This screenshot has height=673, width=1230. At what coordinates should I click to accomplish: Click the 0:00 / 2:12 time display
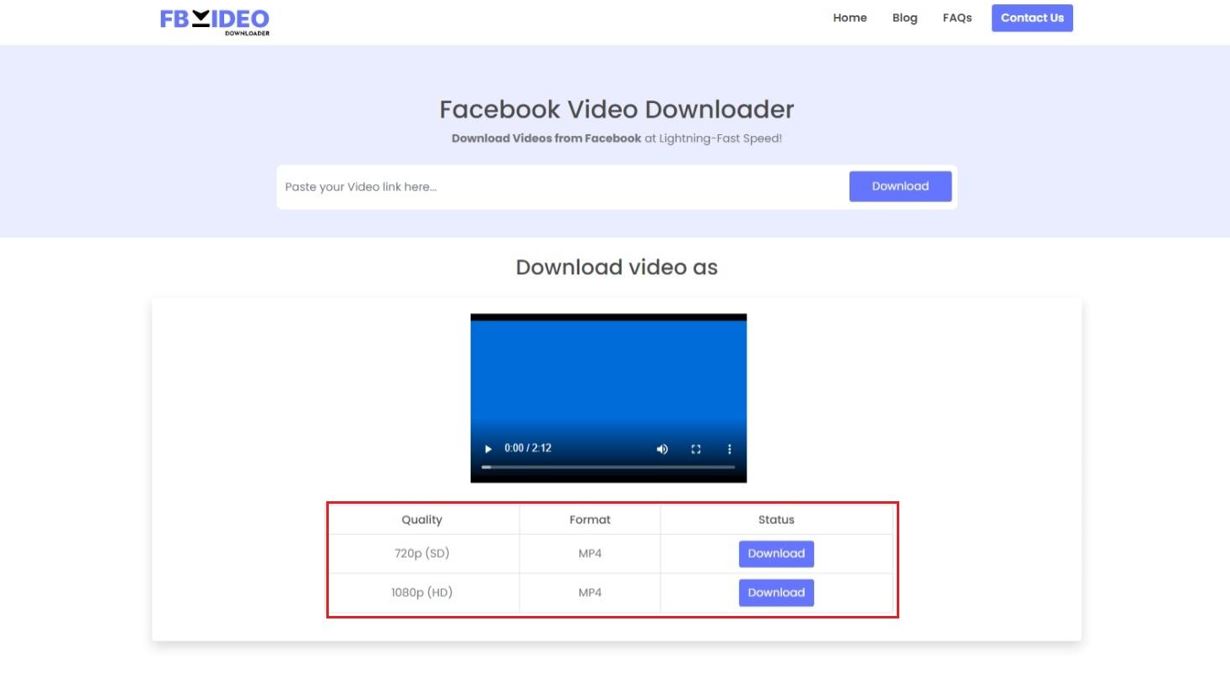528,449
